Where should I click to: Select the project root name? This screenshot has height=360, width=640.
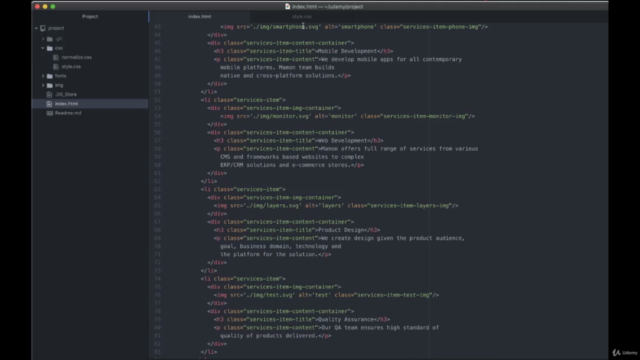pos(56,28)
